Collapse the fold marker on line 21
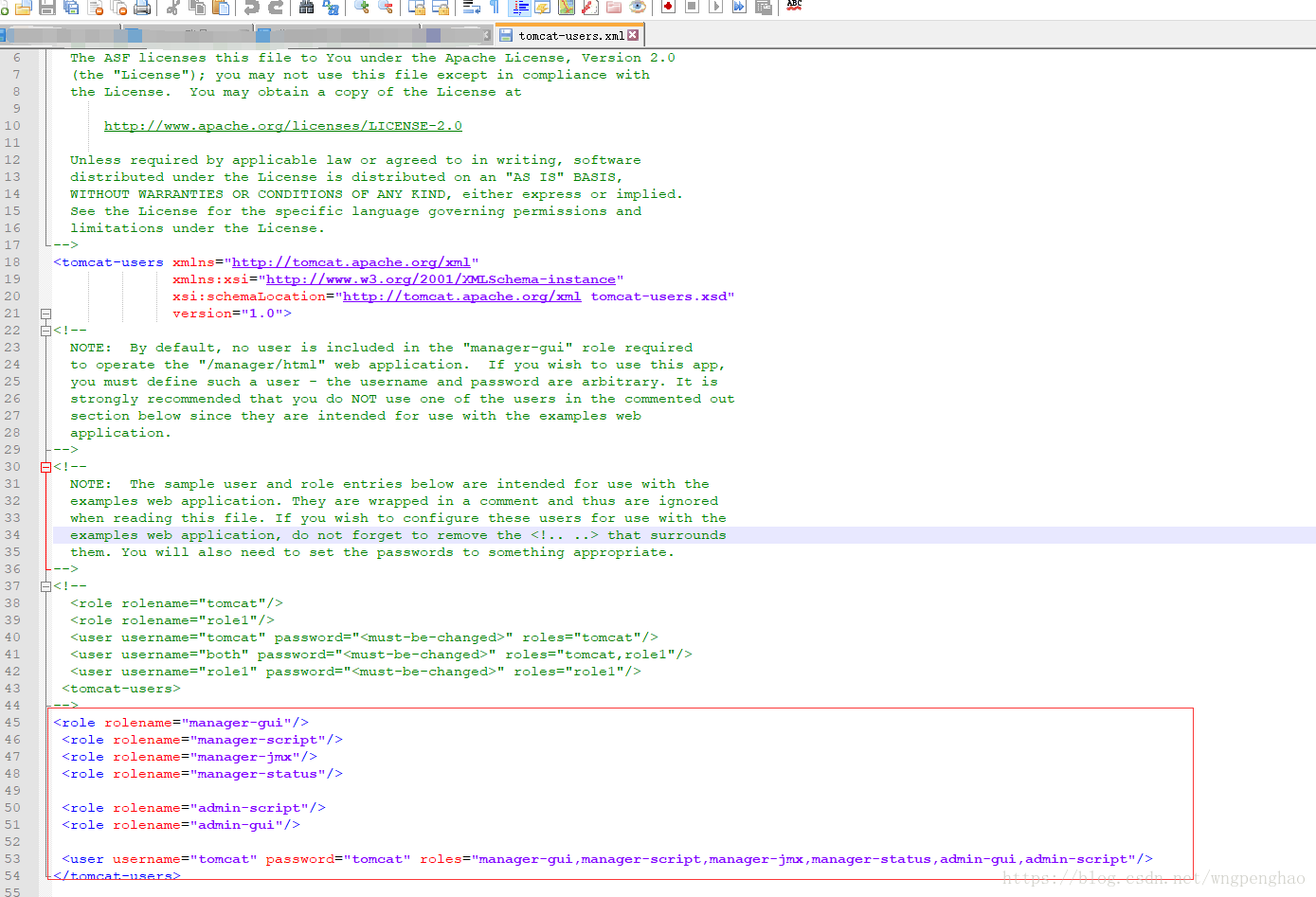This screenshot has width=1316, height=897. [45, 314]
